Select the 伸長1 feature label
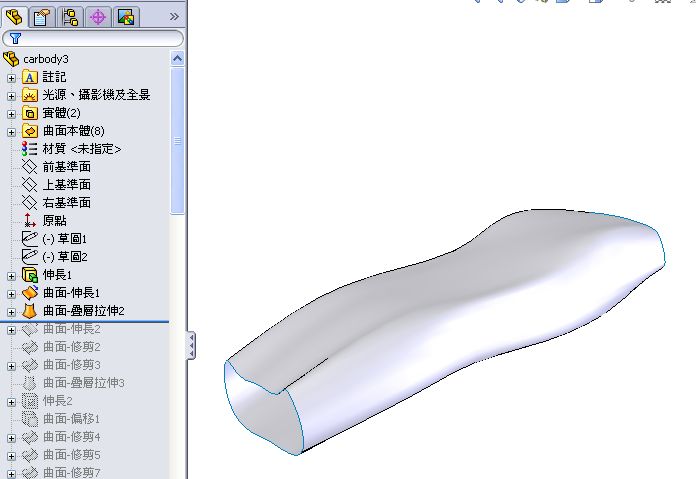The width and height of the screenshot is (696, 479). [57, 275]
